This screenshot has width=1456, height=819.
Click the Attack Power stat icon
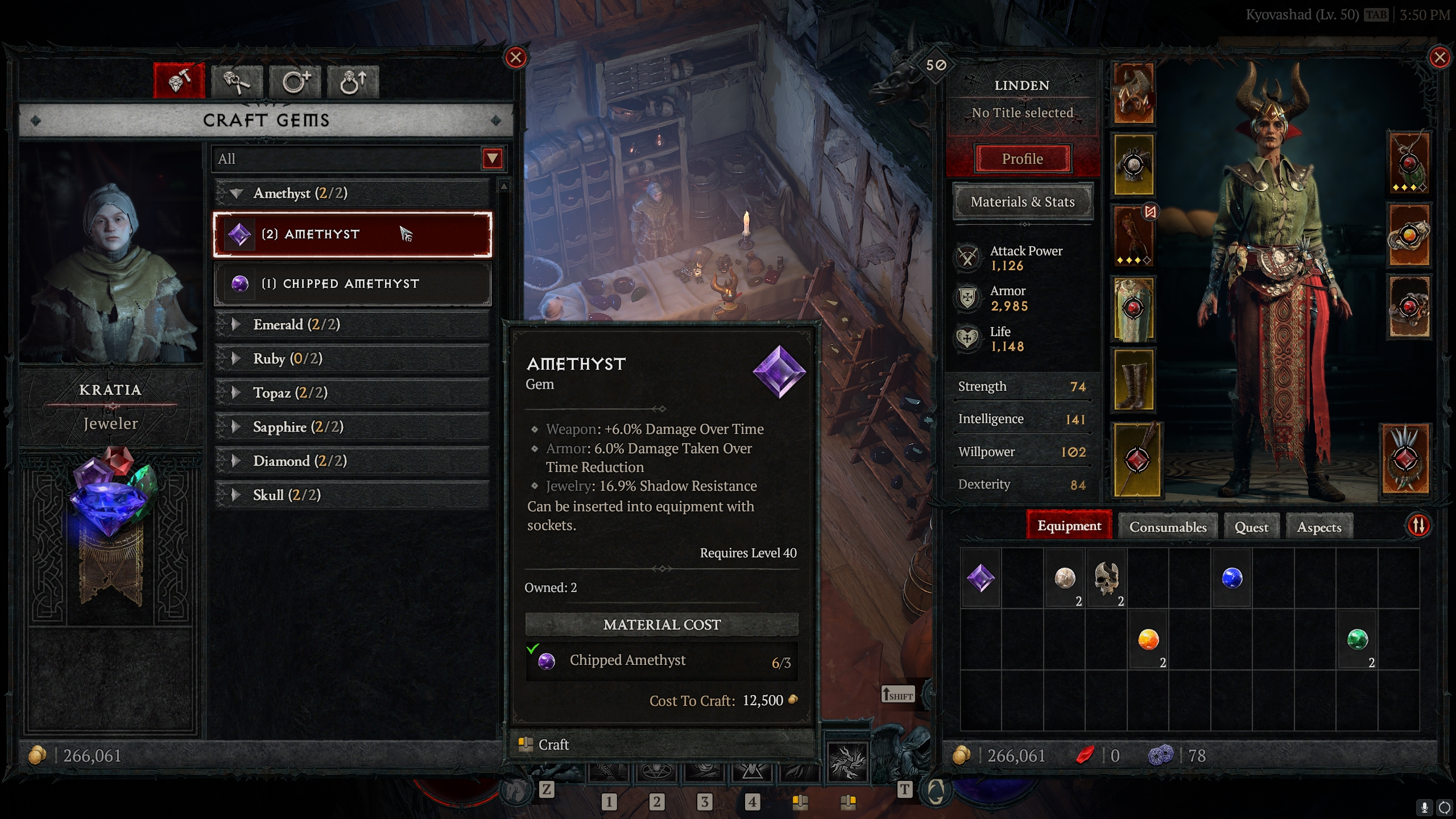point(967,257)
